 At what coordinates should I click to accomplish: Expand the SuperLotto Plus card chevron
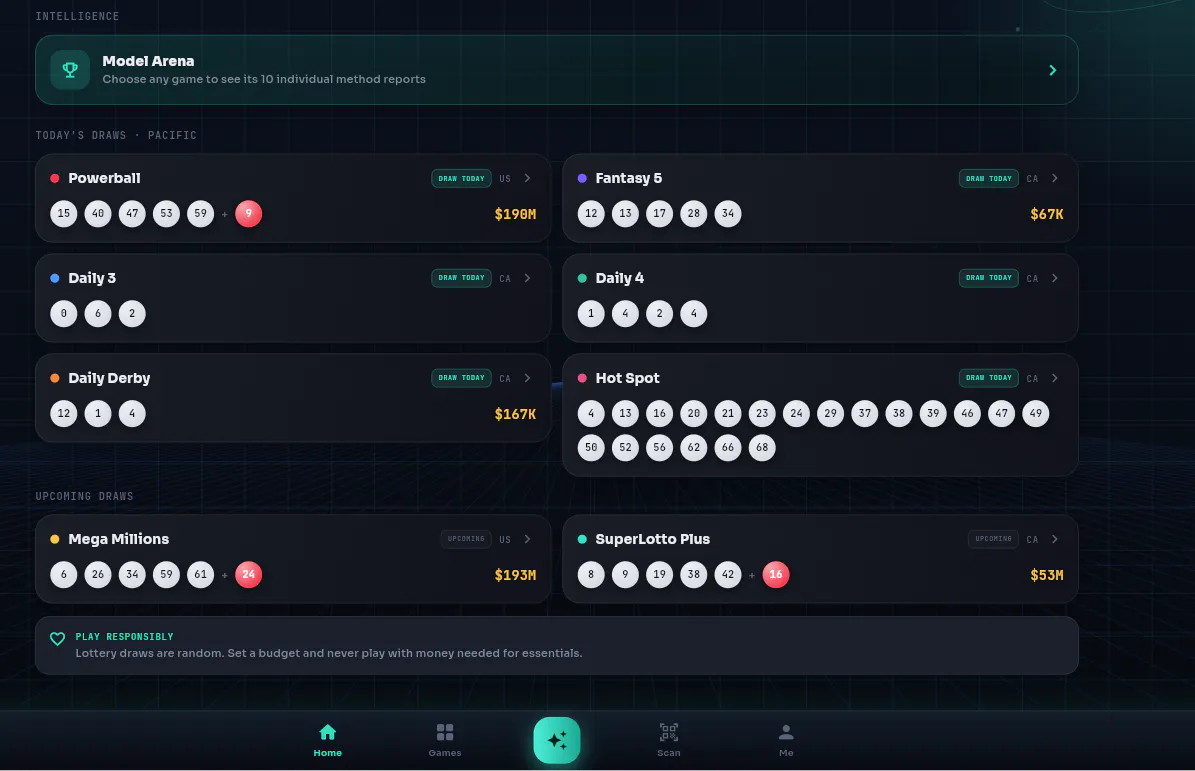[x=1055, y=539]
